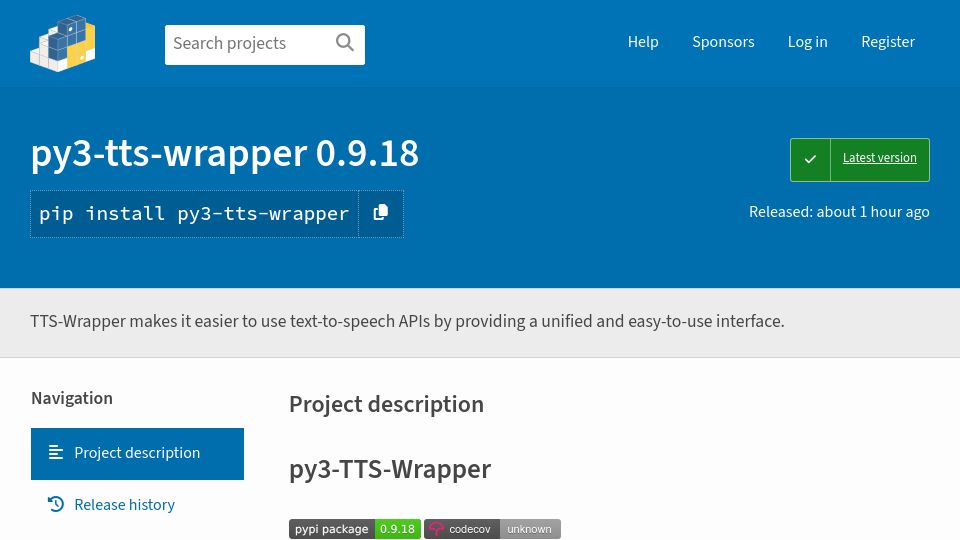Click the TTS-Wrapper summary sentence
The height and width of the screenshot is (540, 960).
click(407, 321)
